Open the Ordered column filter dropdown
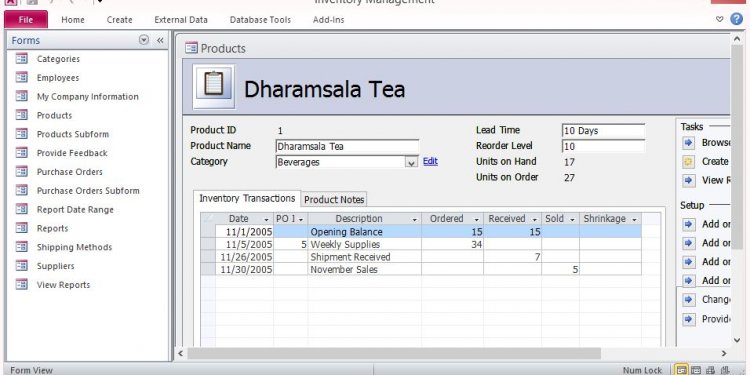Image resolution: width=750 pixels, height=375 pixels. point(476,220)
